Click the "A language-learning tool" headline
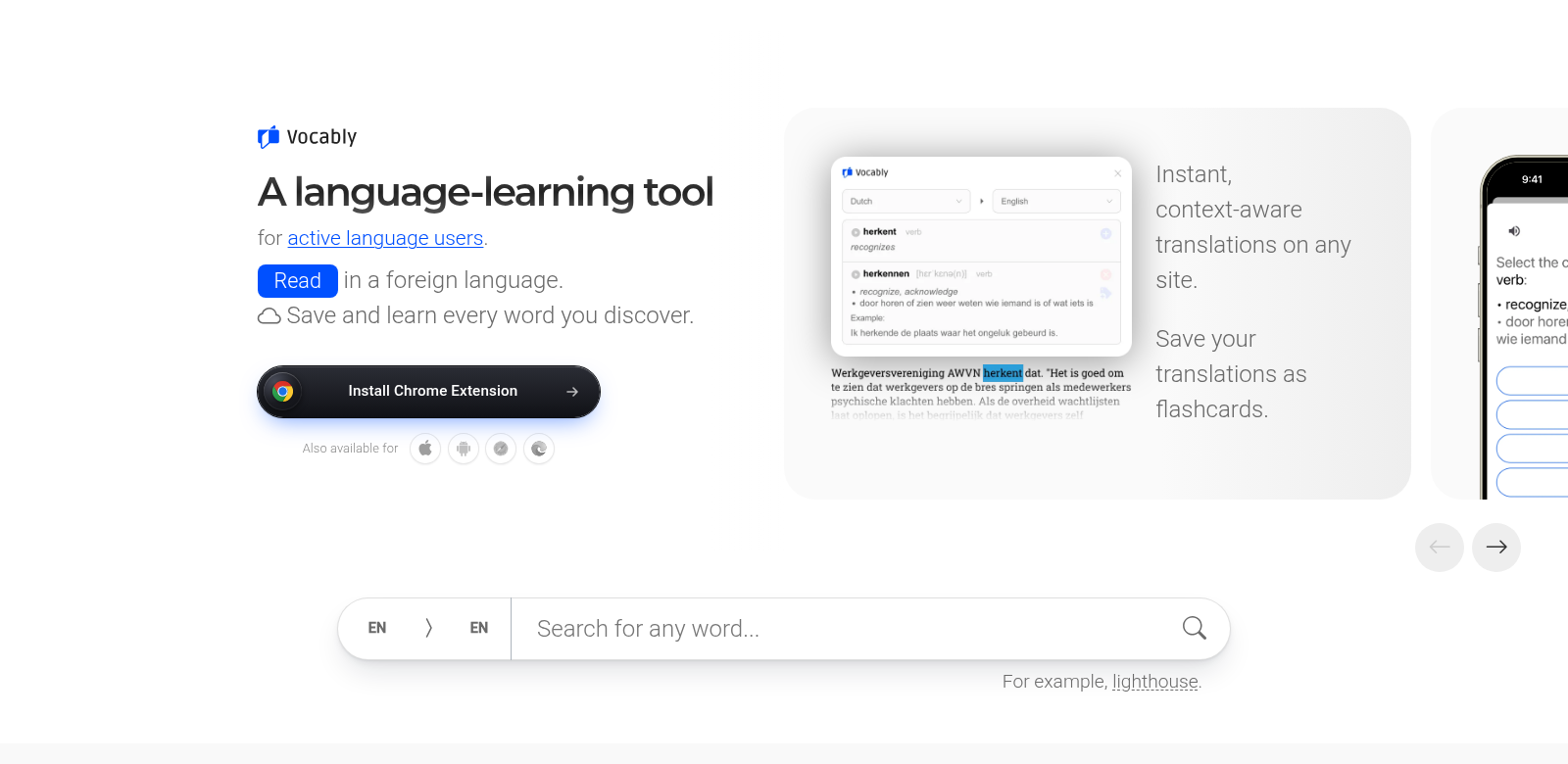1568x764 pixels. [485, 192]
